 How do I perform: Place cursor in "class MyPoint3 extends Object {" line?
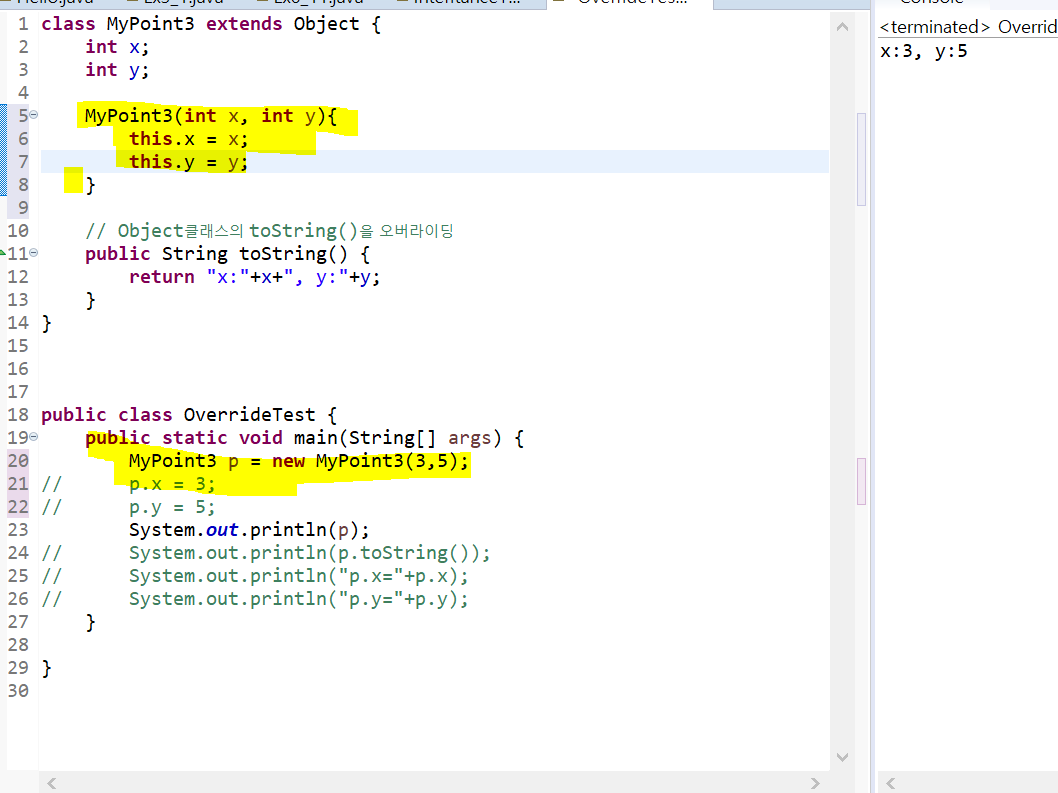[x=211, y=24]
